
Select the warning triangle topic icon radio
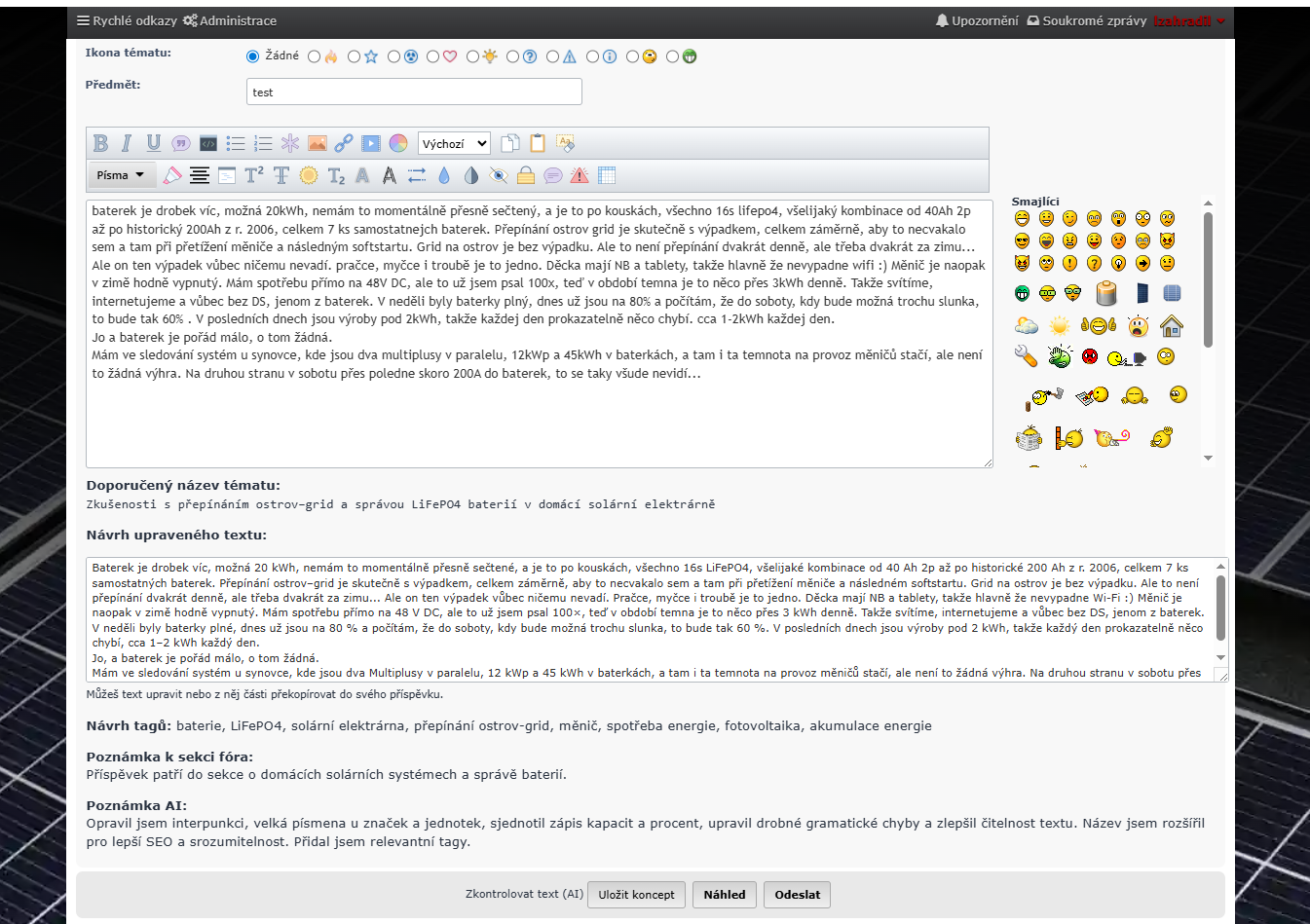552,56
